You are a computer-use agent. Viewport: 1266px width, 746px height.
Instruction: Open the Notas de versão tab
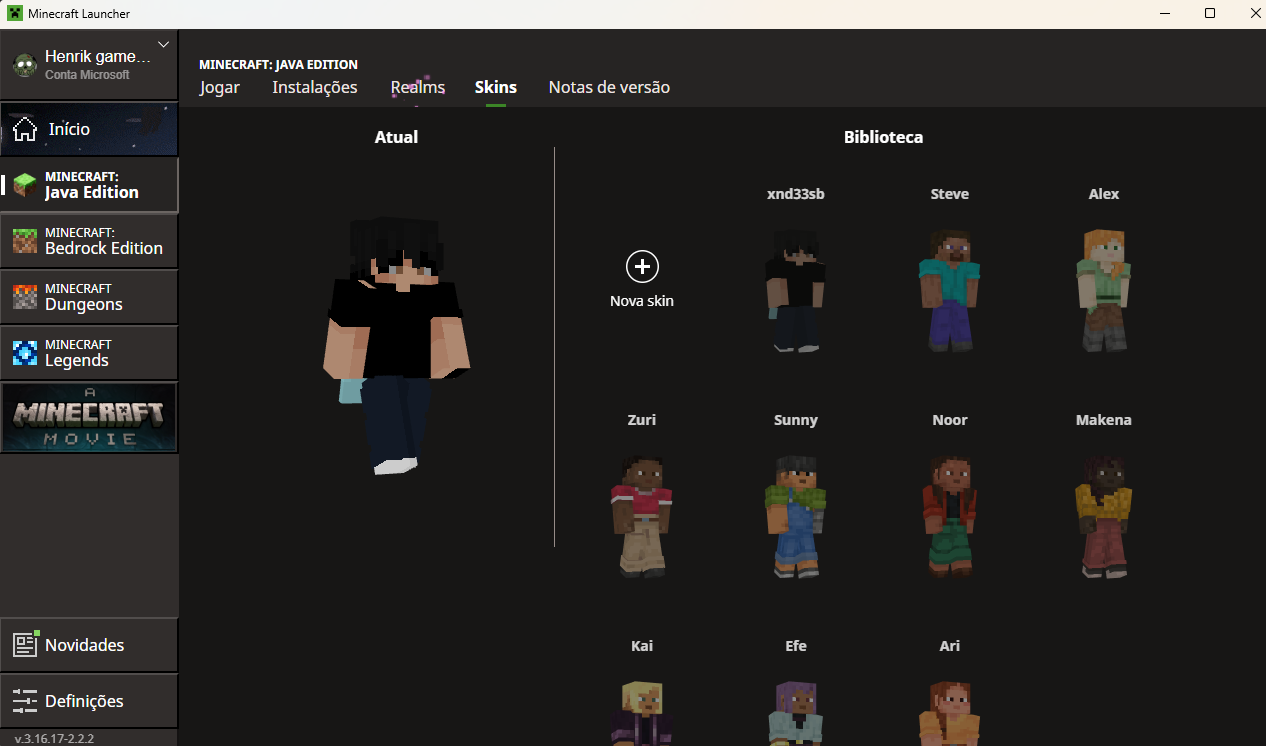tap(609, 87)
